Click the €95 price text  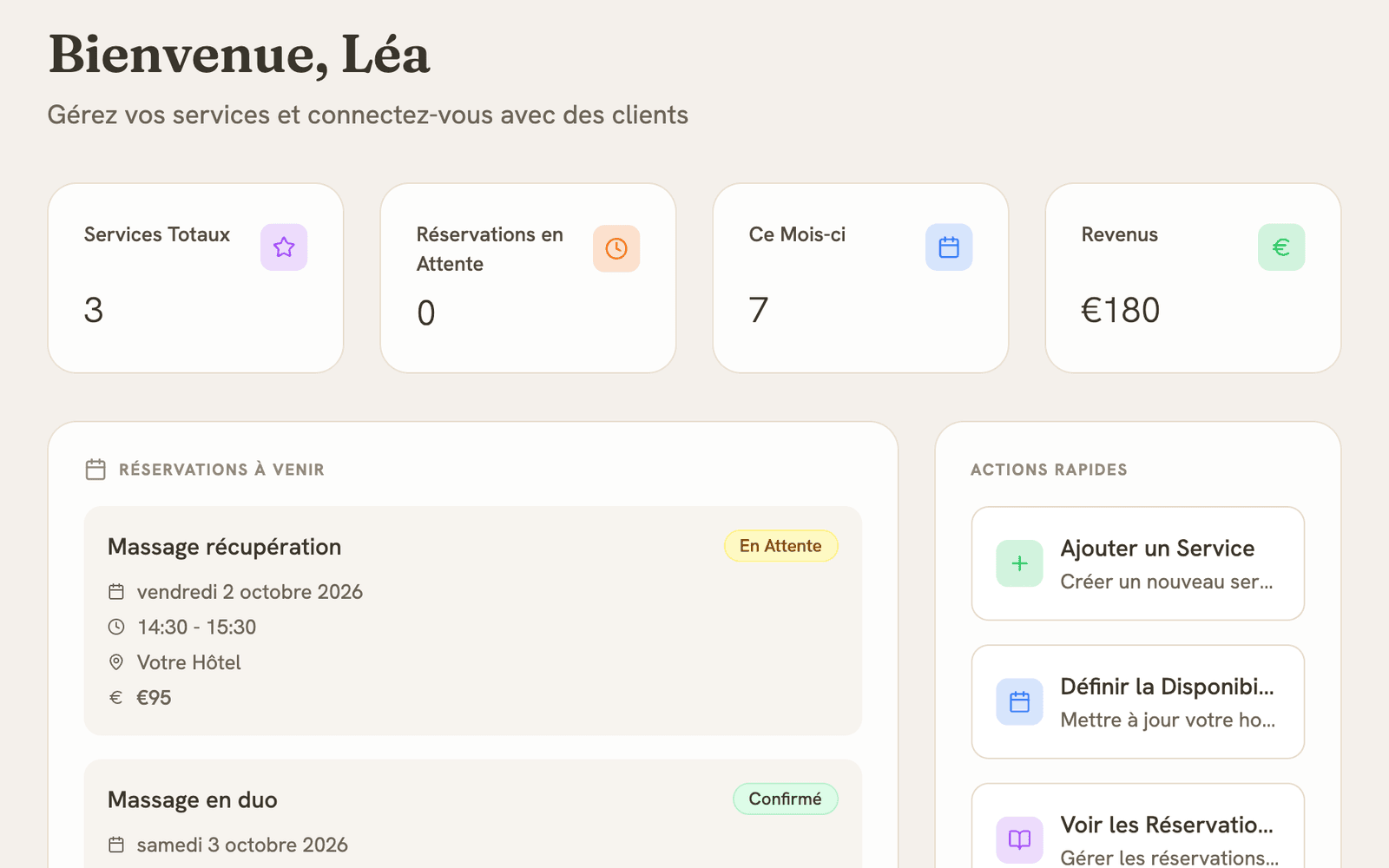coord(154,698)
